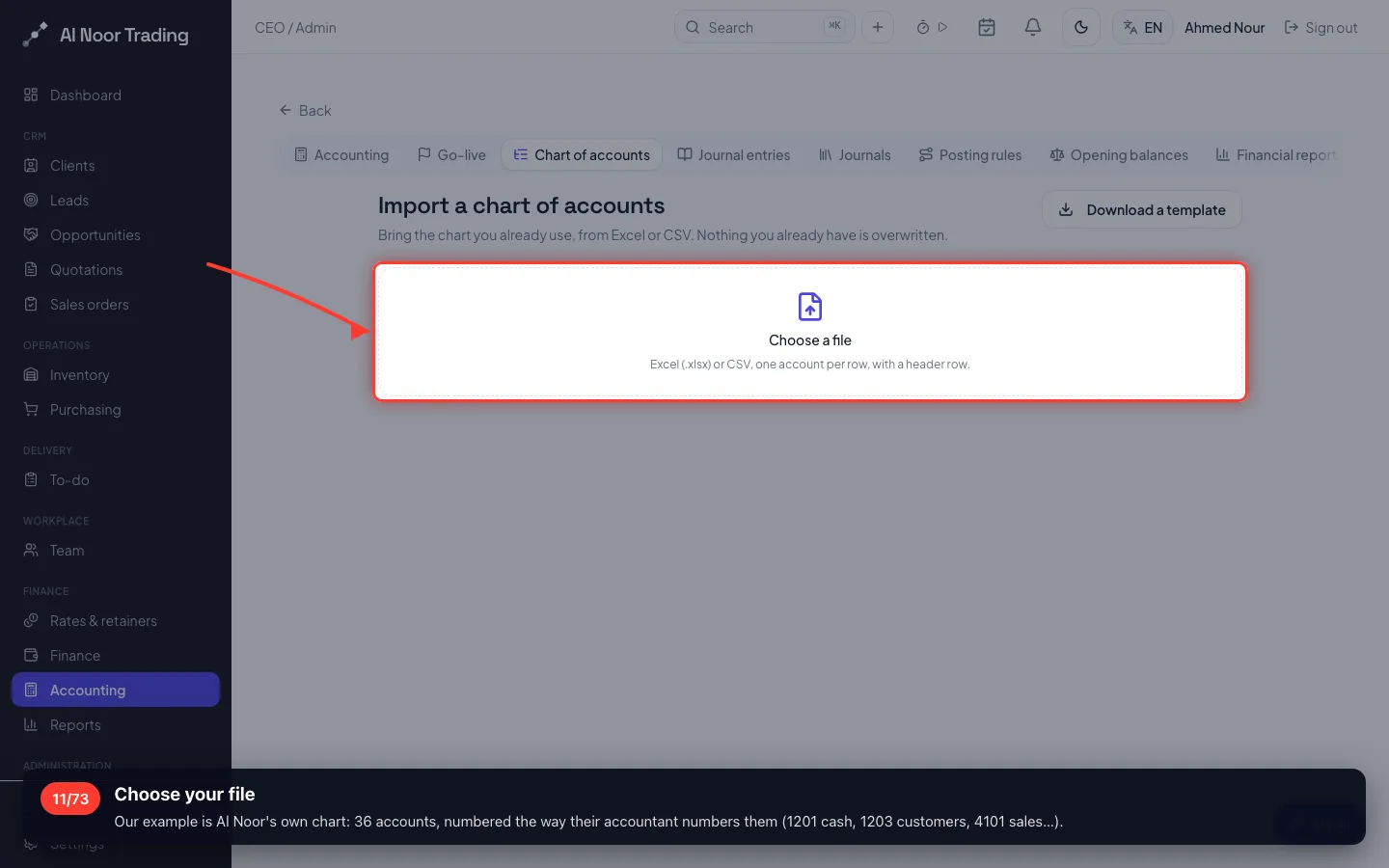The width and height of the screenshot is (1389, 868).
Task: Open the Posting rules tab
Action: pos(970,155)
